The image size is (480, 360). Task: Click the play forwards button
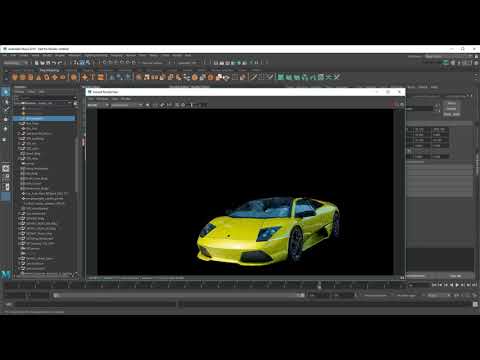[x=457, y=285]
